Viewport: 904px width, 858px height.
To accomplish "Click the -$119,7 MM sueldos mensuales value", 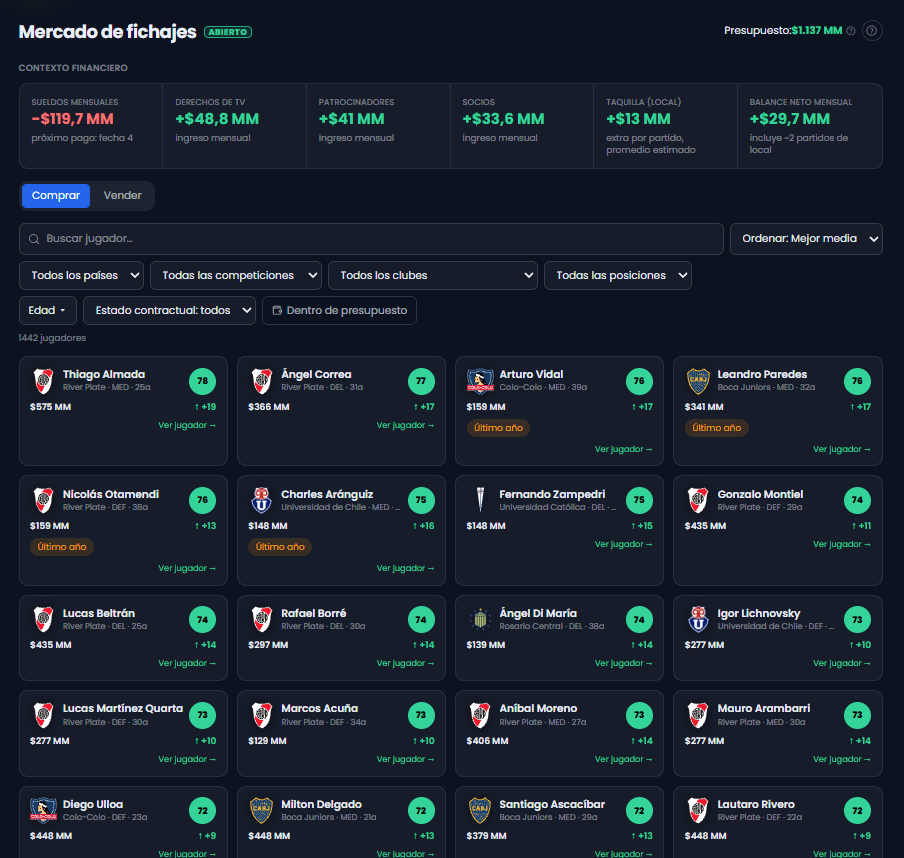I will (x=73, y=119).
